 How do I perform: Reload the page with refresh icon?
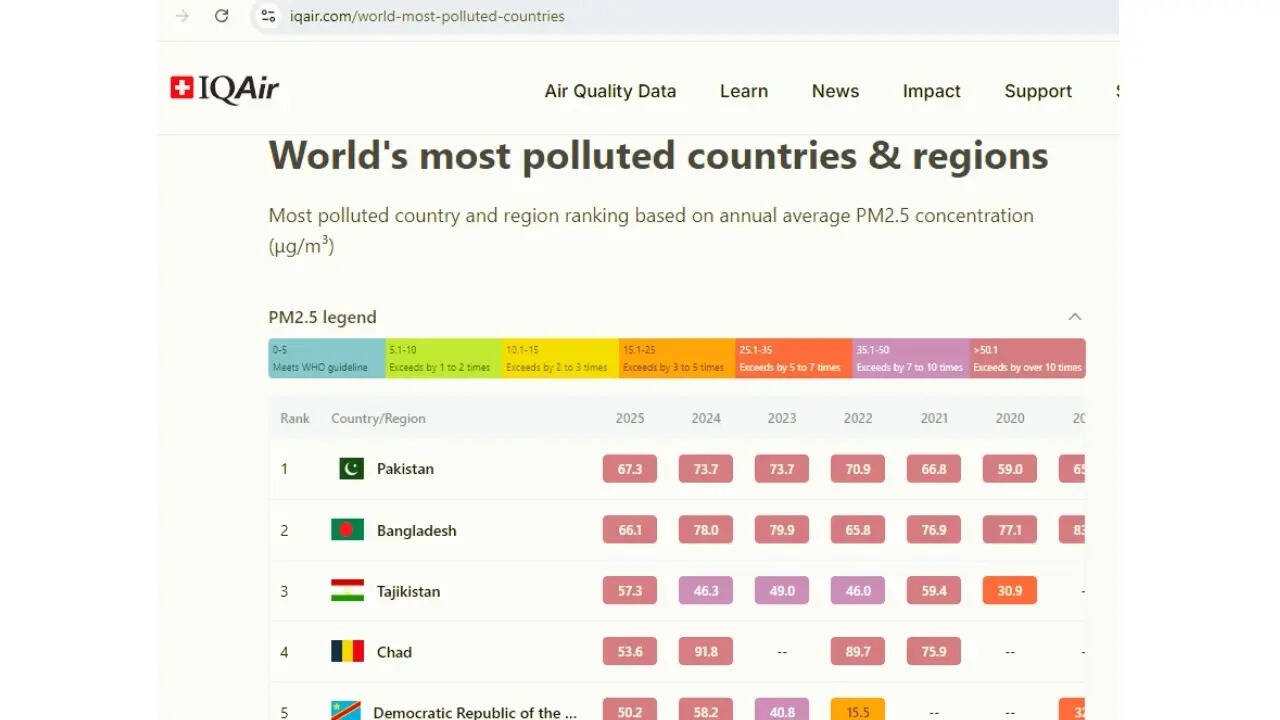(222, 16)
